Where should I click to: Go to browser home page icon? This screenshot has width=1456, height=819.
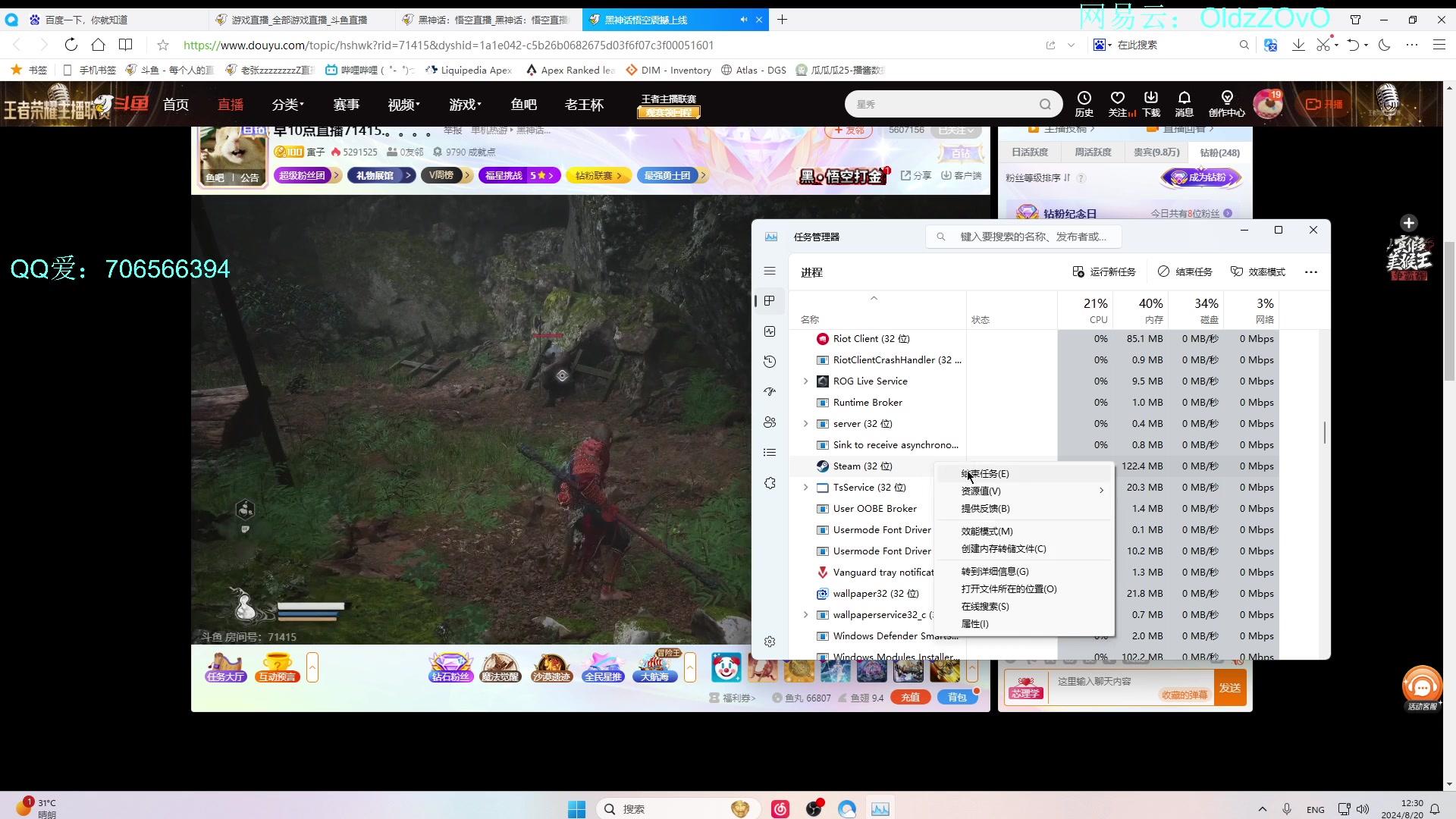pos(98,45)
